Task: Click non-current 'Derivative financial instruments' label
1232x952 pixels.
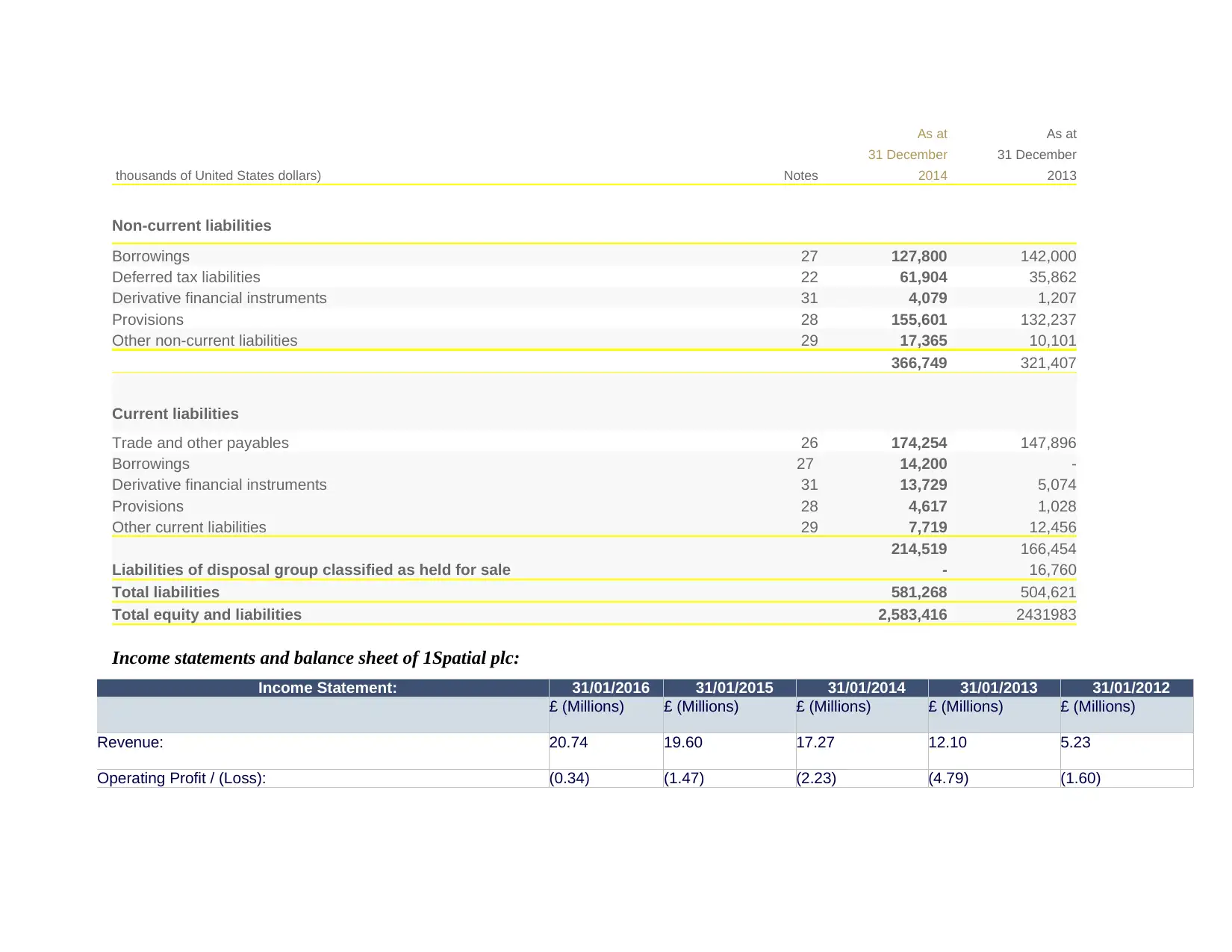Action: pos(220,298)
